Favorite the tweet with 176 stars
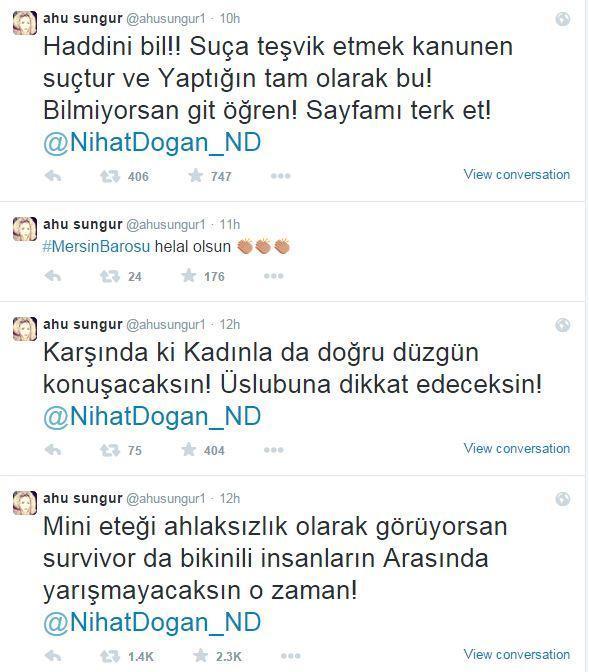The height and width of the screenshot is (672, 589). (189, 276)
